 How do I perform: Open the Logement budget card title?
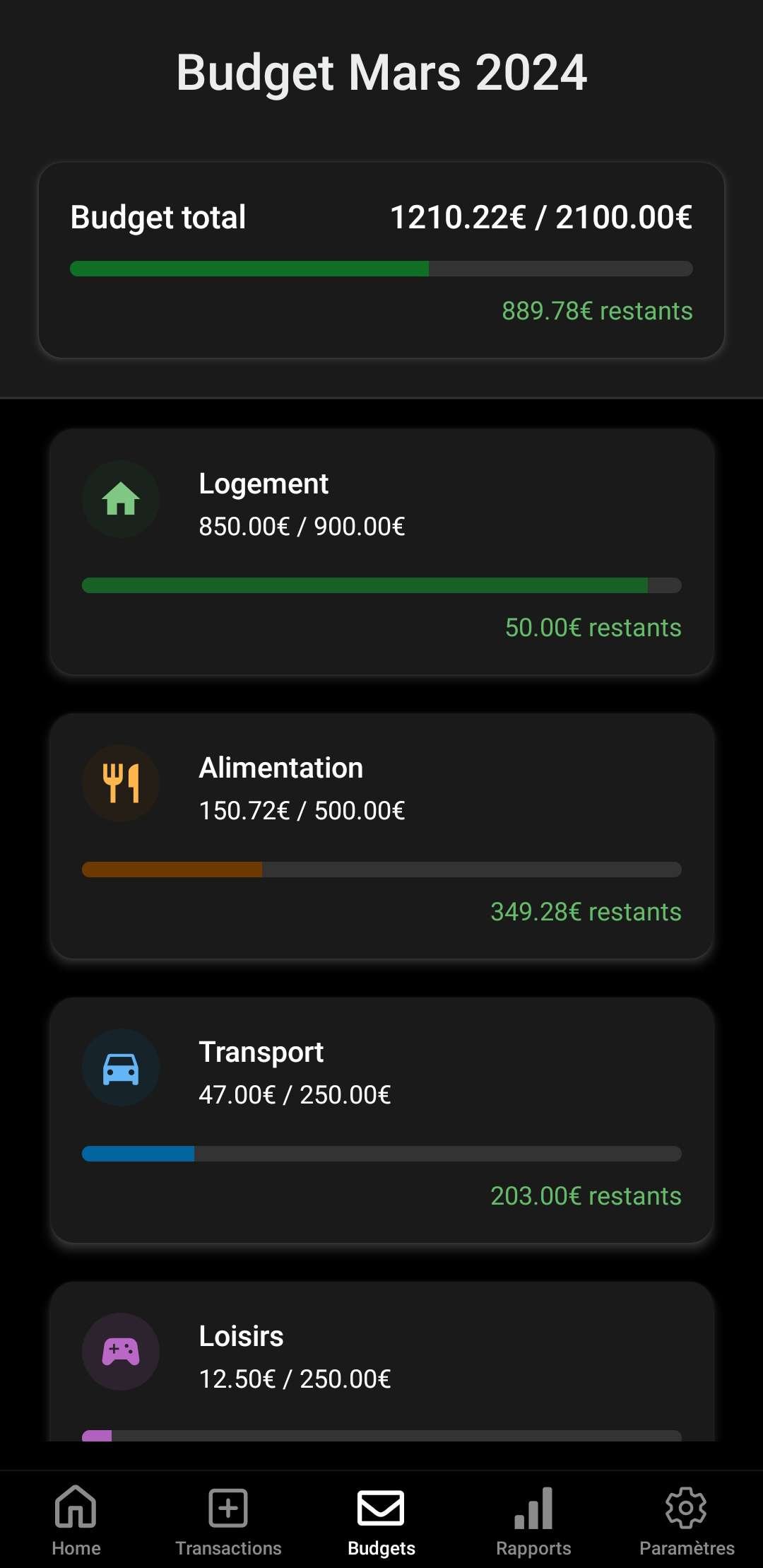click(264, 484)
